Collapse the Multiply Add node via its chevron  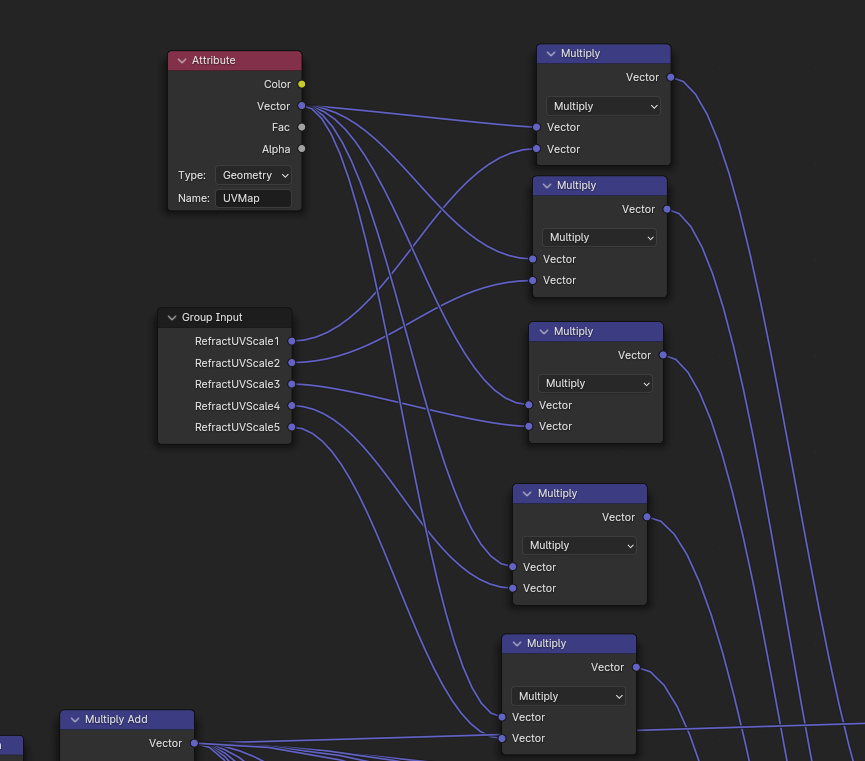pos(75,720)
